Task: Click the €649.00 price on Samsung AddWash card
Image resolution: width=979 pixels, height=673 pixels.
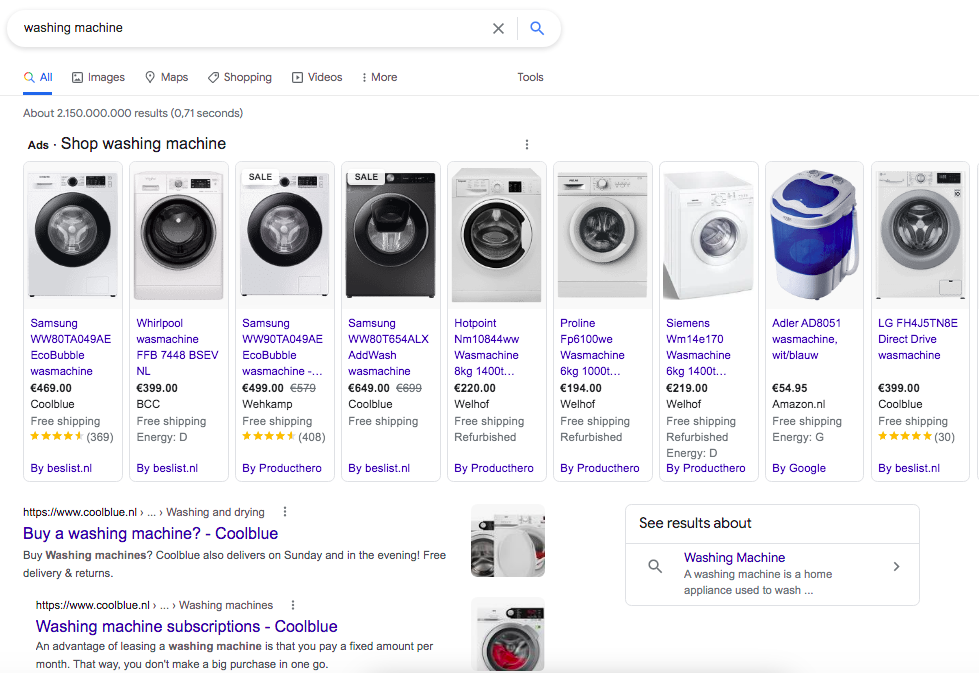Action: 368,388
